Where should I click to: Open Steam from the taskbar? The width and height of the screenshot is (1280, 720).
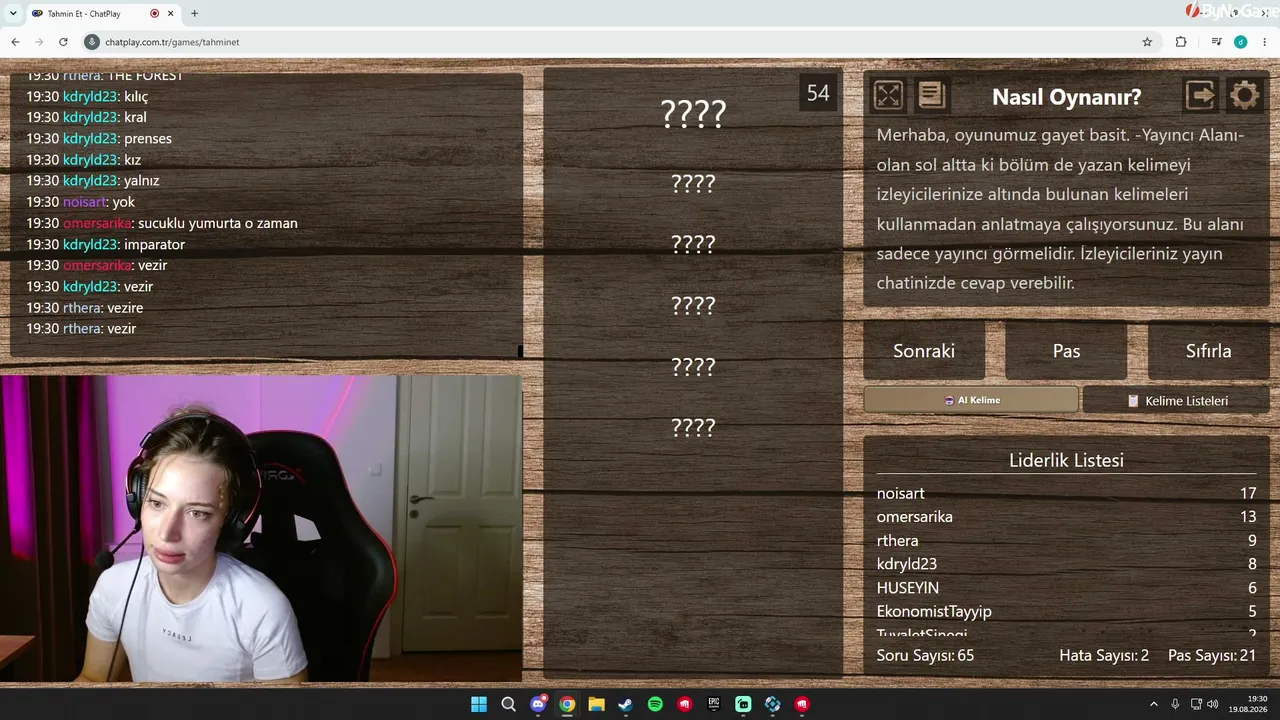[626, 704]
